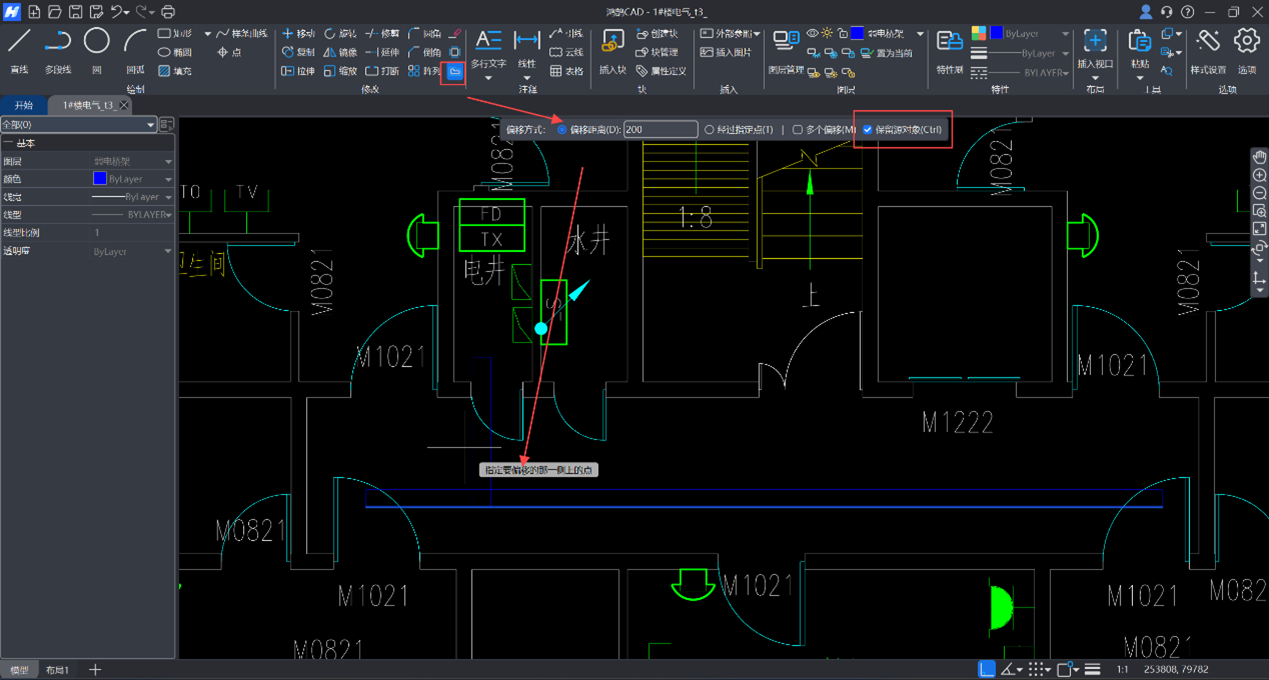This screenshot has height=680, width=1269.
Task: Select the 多段线 (Polyline) tool
Action: tap(57, 42)
